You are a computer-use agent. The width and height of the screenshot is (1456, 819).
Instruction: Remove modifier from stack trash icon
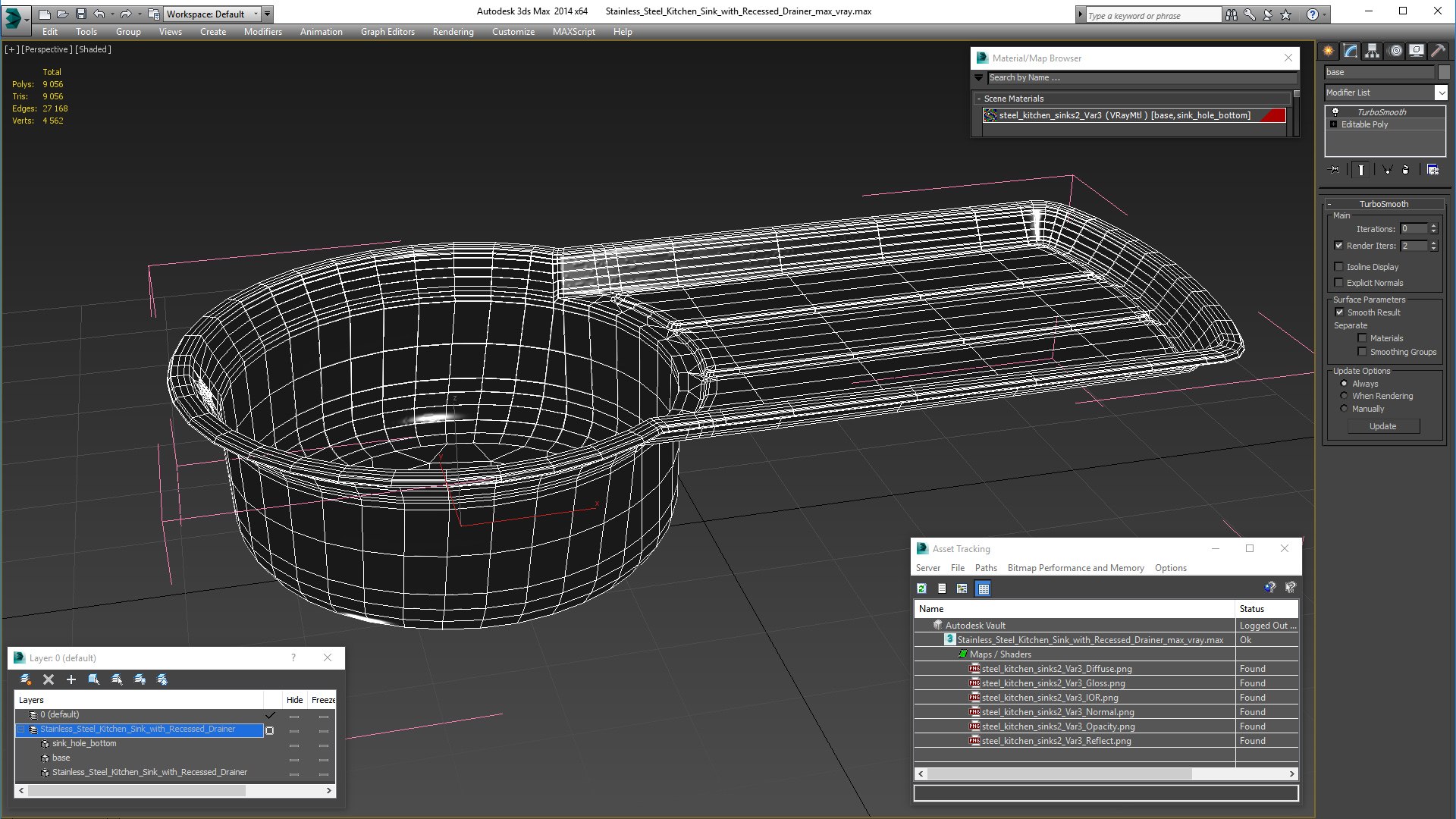(x=1405, y=170)
